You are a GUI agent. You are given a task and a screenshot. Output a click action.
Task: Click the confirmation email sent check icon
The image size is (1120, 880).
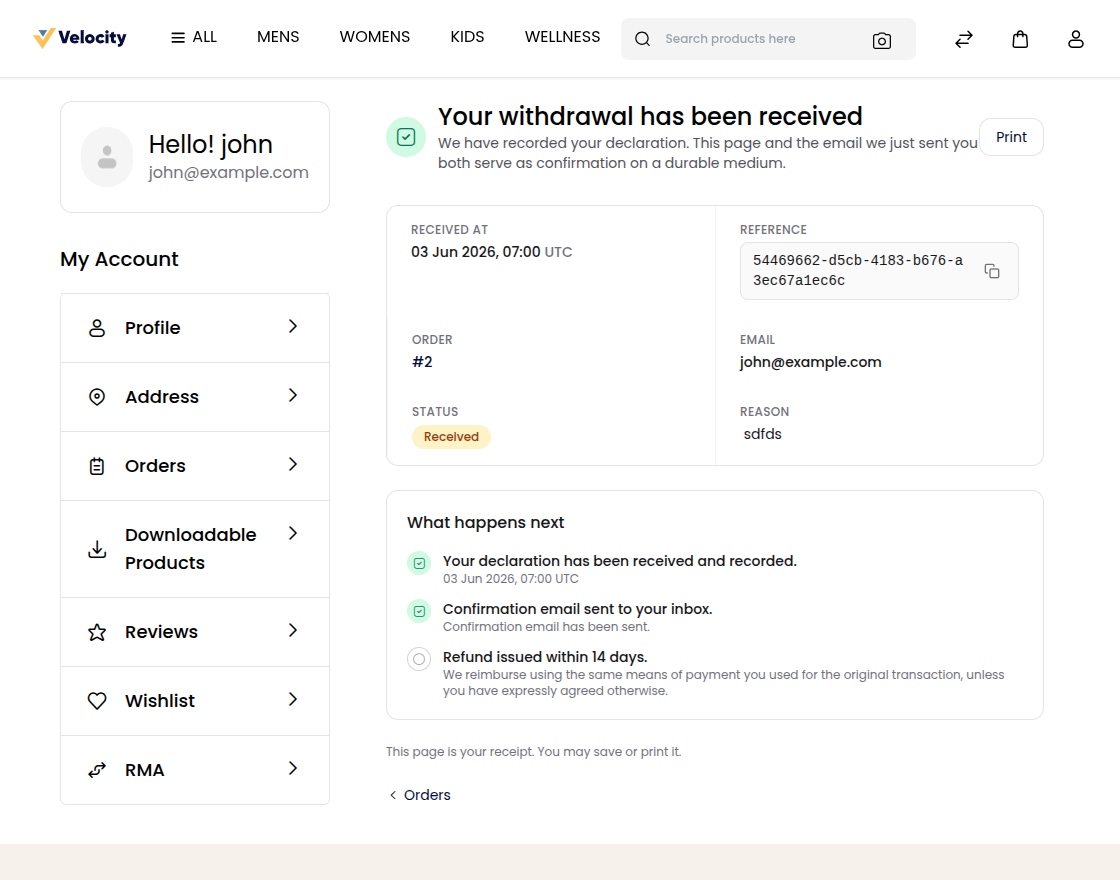pos(419,611)
